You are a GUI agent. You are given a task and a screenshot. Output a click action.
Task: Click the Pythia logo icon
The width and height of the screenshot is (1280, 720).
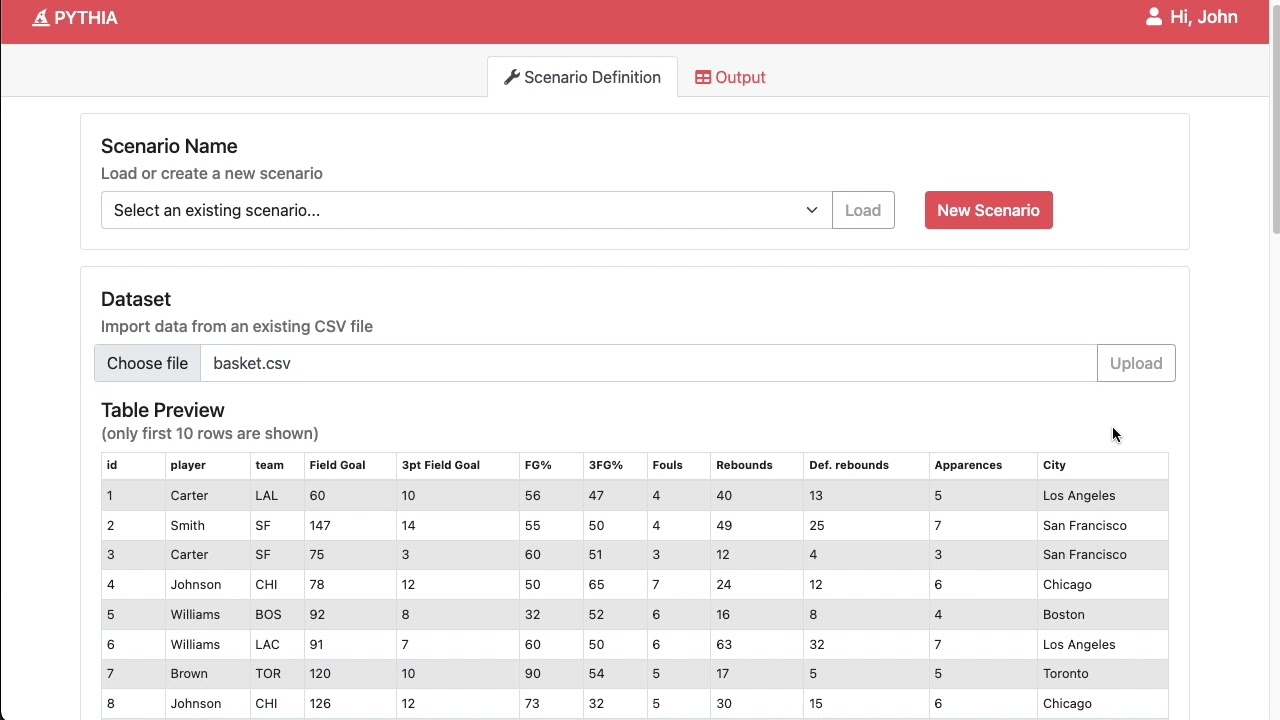pos(41,18)
